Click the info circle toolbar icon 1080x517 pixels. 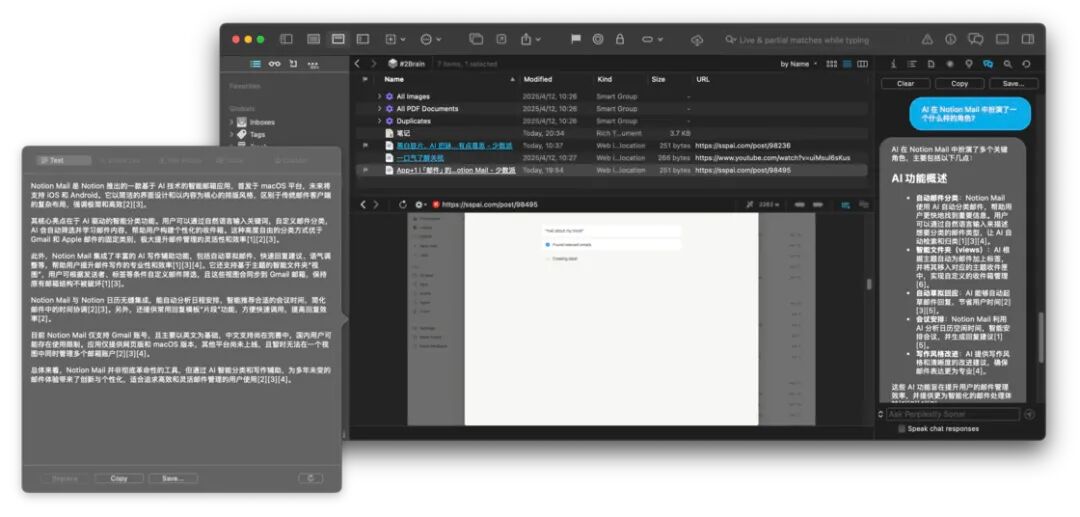(x=951, y=39)
